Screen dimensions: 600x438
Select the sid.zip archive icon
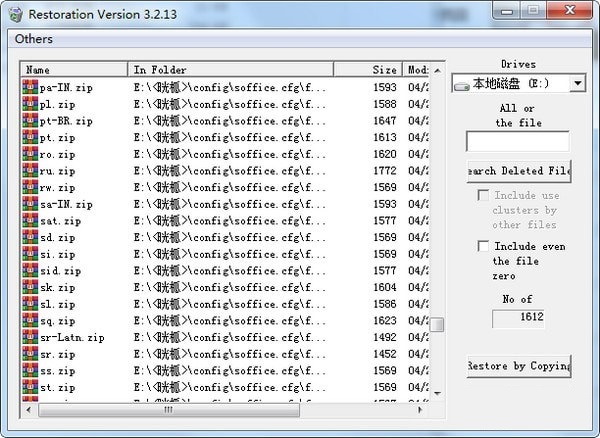point(29,271)
